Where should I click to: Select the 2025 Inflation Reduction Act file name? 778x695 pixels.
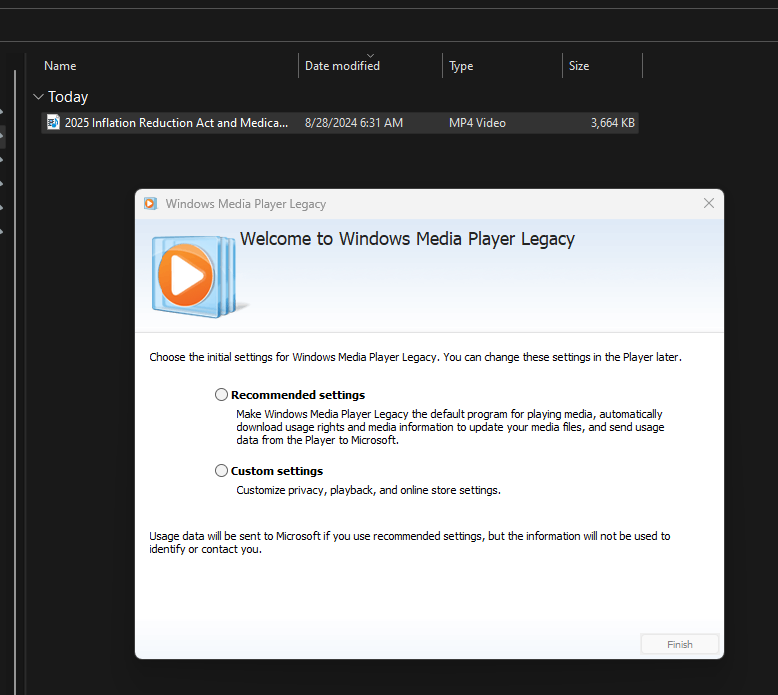coord(176,123)
